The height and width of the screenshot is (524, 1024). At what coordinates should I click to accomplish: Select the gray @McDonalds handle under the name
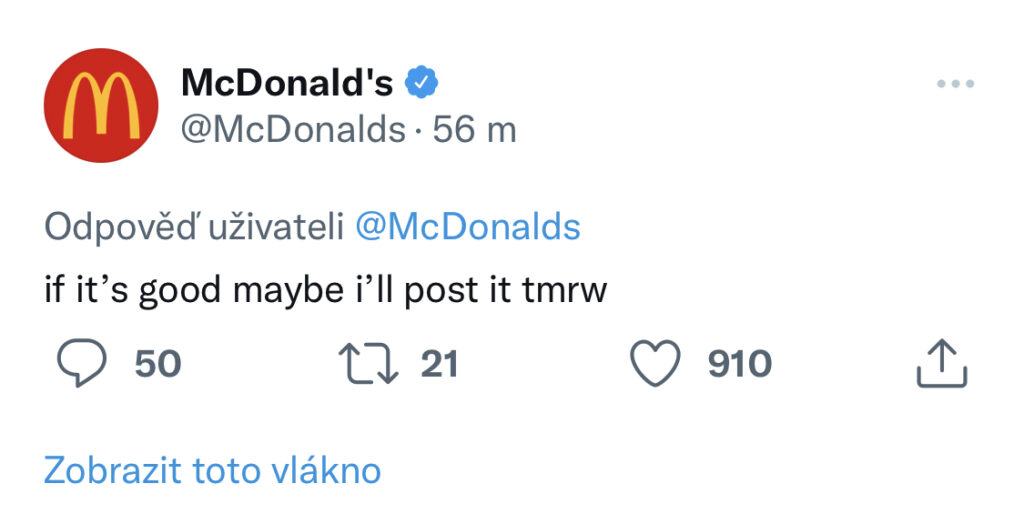click(x=293, y=129)
